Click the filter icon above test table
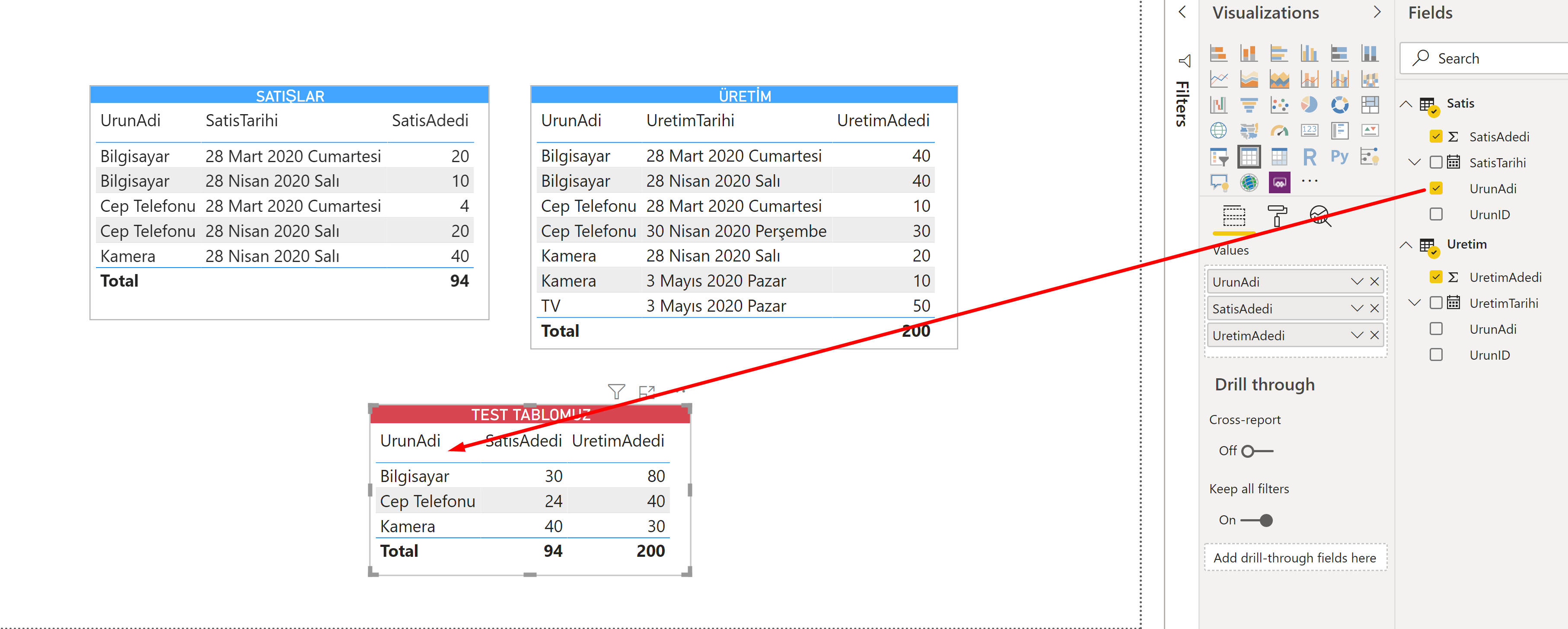 (616, 391)
